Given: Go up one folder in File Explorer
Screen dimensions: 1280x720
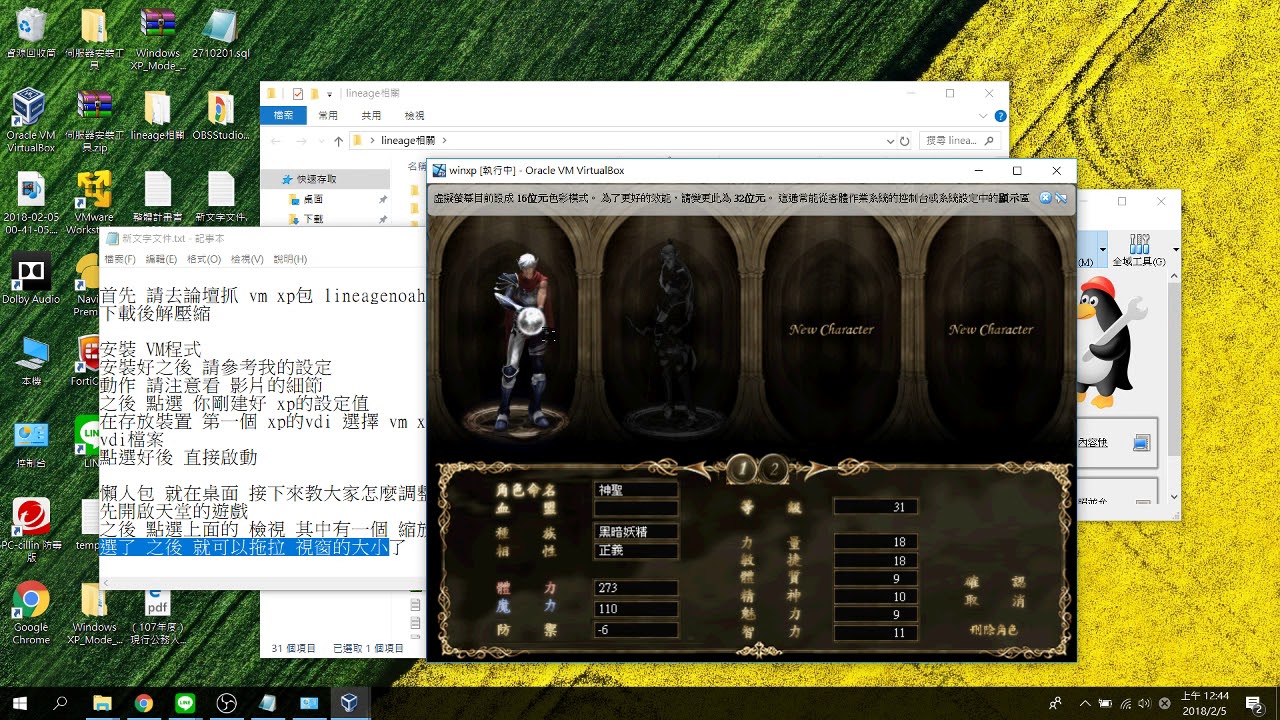Looking at the screenshot, I should [x=339, y=141].
